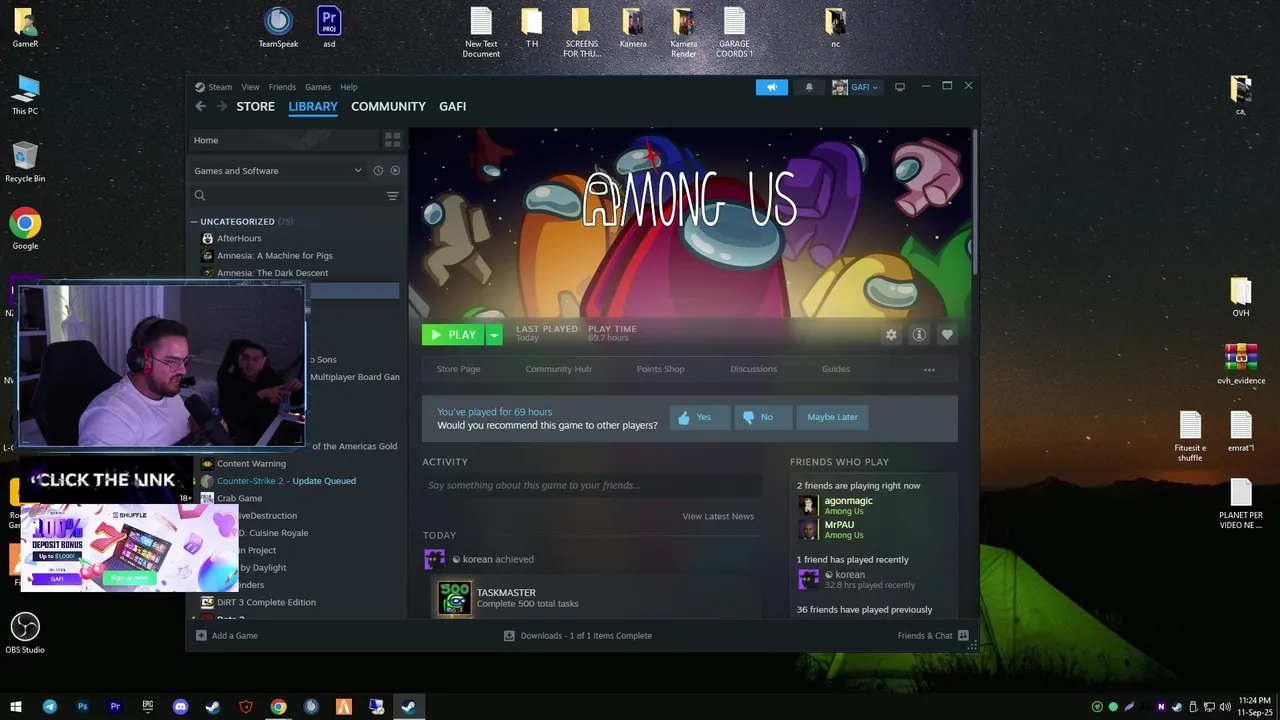The width and height of the screenshot is (1280, 720).
Task: Open the Friends & Chat grid icon
Action: [963, 636]
